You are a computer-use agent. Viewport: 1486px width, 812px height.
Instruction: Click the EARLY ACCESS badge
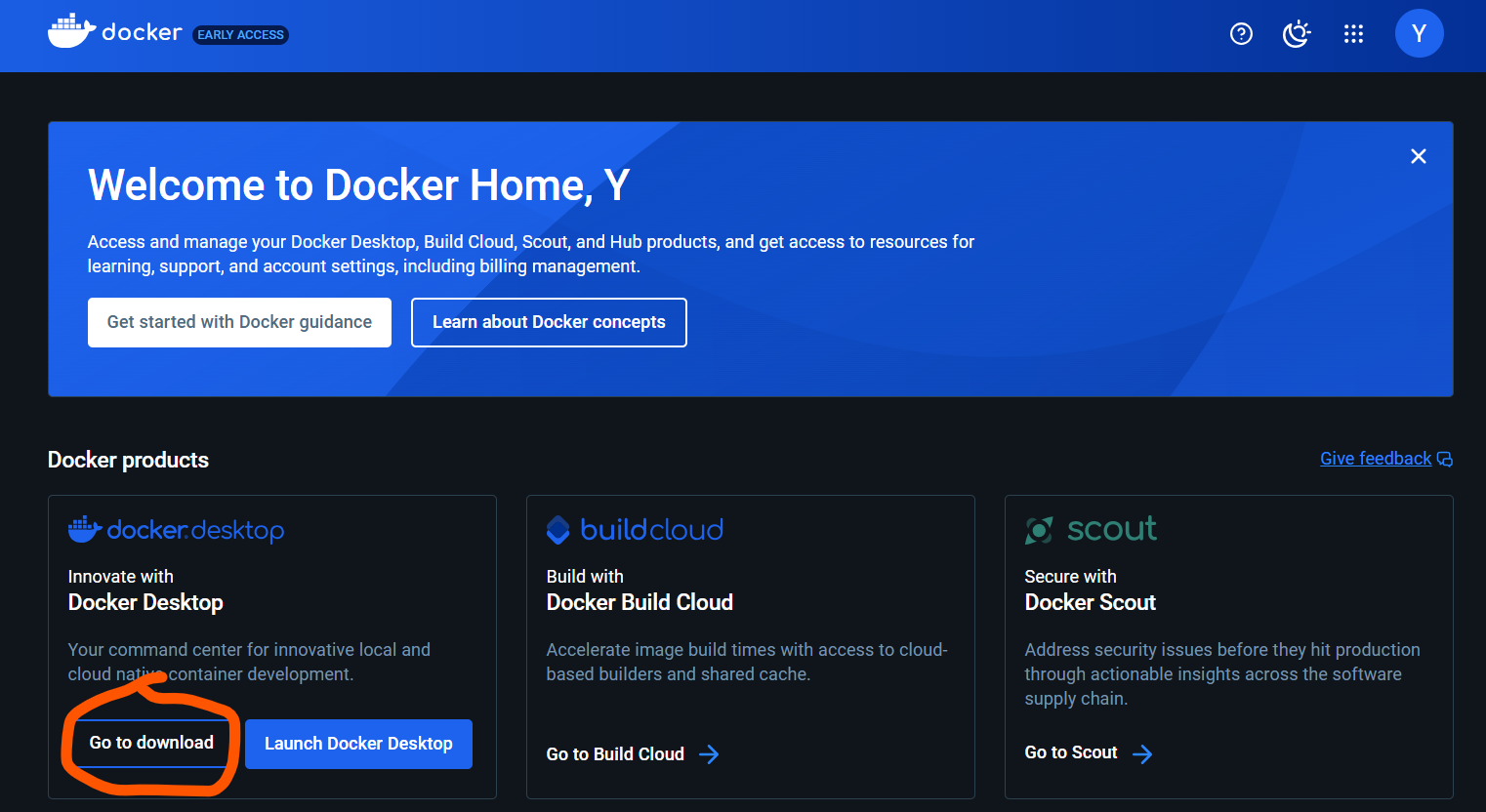pos(241,34)
